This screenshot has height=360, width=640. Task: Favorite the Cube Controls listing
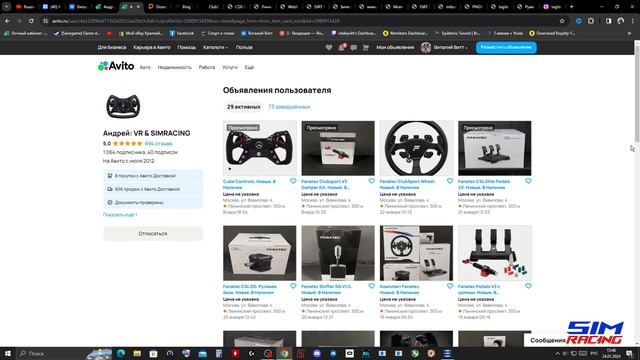click(293, 181)
